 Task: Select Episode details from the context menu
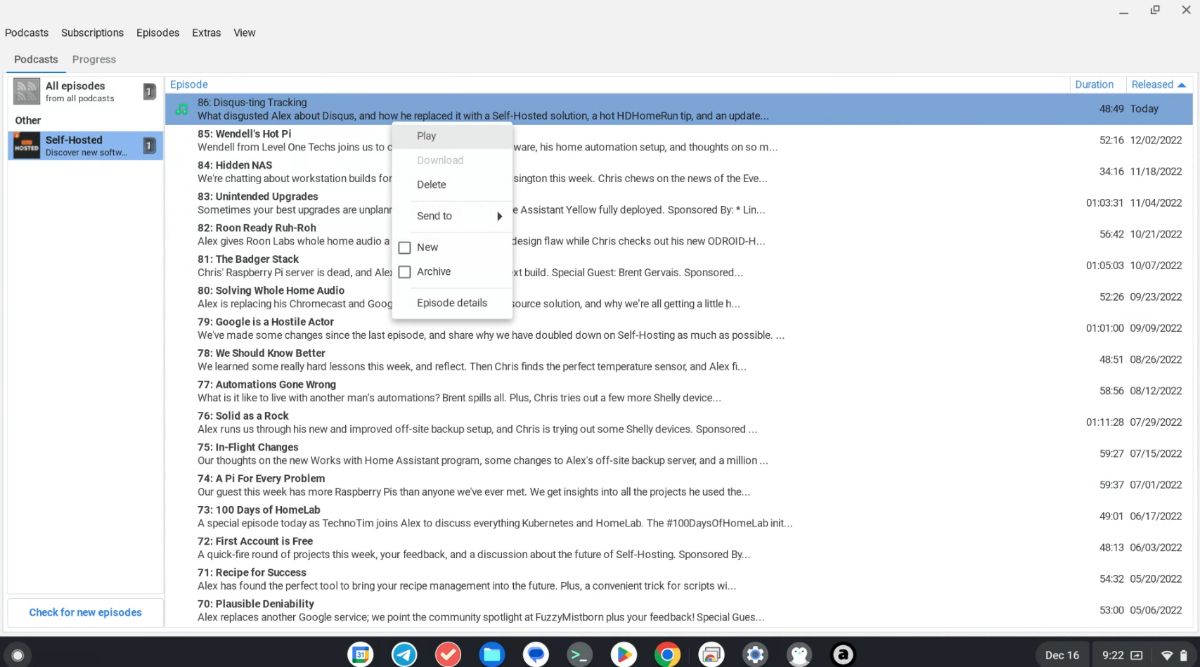tap(452, 303)
